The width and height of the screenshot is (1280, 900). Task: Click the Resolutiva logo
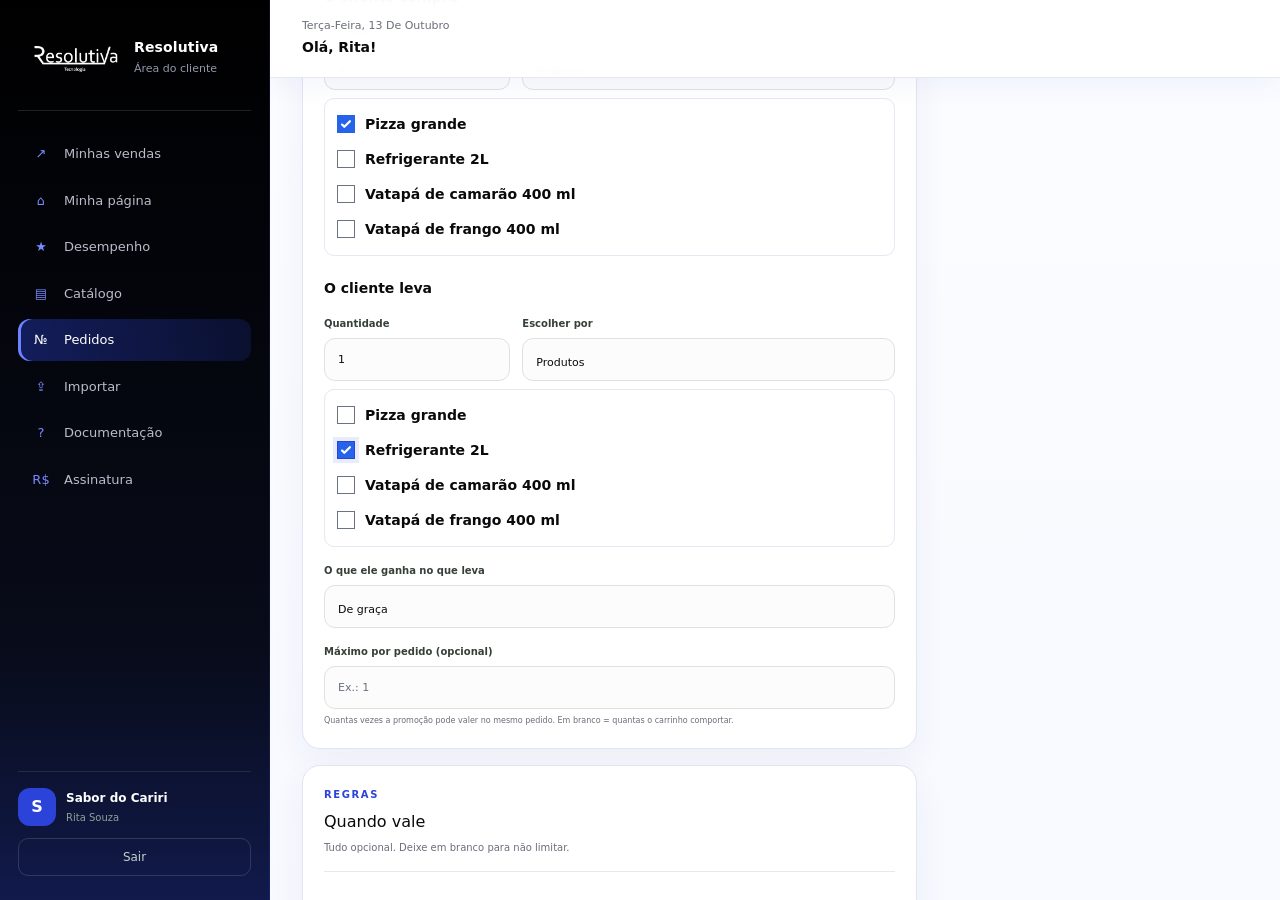[76, 57]
